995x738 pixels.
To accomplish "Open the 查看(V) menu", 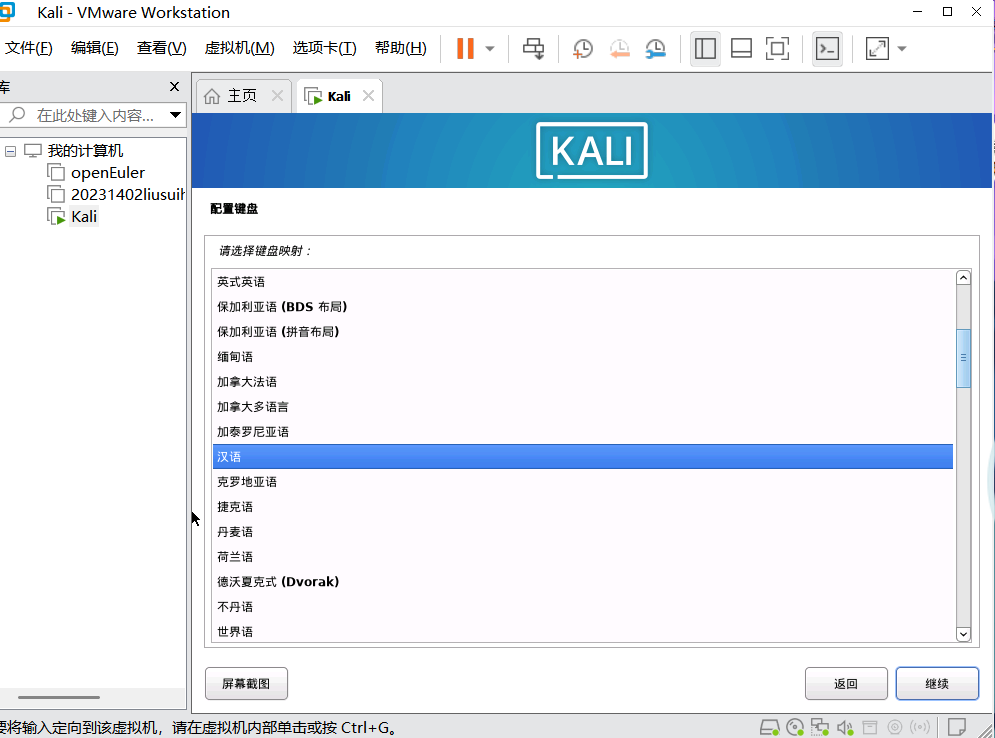I will [161, 48].
